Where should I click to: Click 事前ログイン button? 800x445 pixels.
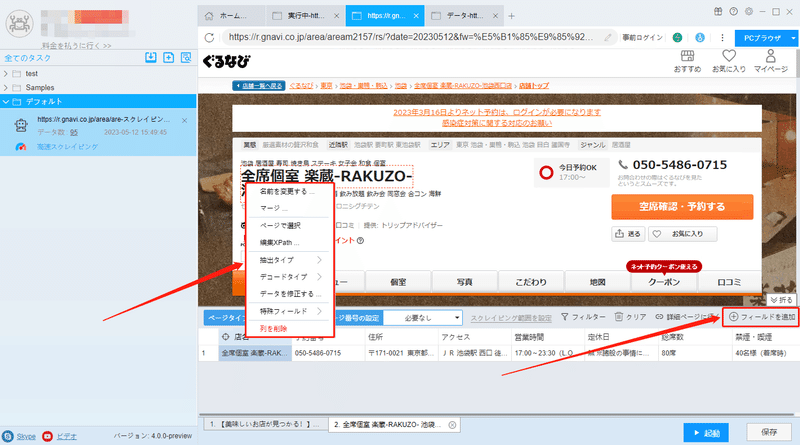point(642,38)
